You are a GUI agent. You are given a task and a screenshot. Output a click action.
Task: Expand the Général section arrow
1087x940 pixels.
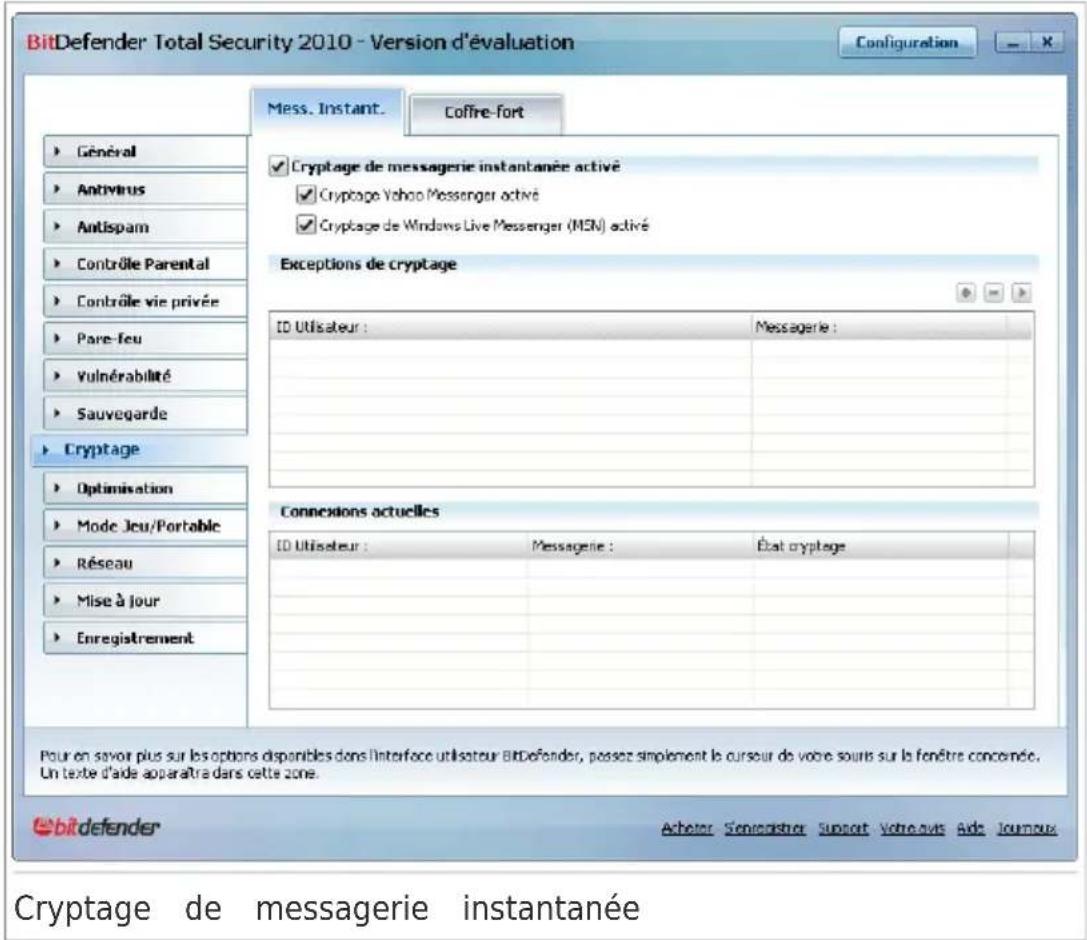point(58,151)
